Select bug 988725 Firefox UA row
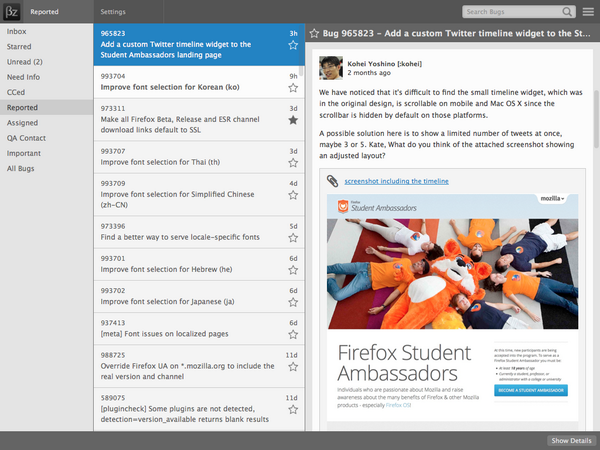 199,366
